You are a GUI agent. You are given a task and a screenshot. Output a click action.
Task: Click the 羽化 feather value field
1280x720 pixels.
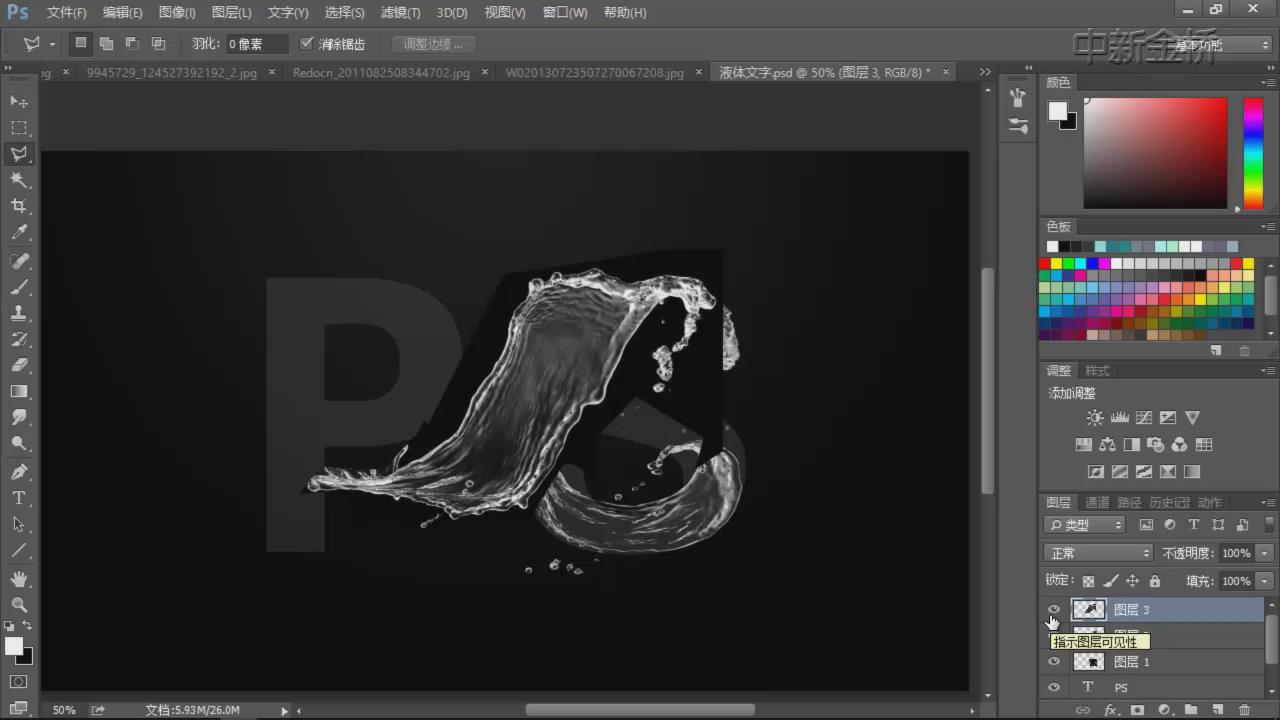click(256, 44)
